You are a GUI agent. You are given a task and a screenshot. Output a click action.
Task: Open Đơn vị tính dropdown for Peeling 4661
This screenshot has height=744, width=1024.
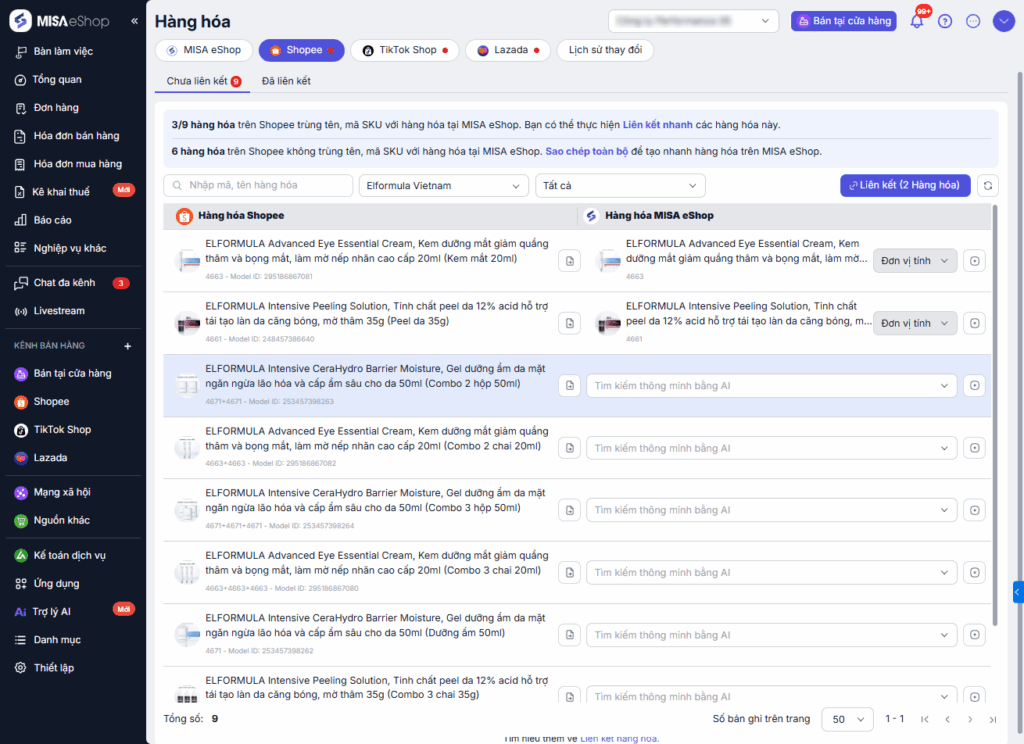(x=915, y=323)
